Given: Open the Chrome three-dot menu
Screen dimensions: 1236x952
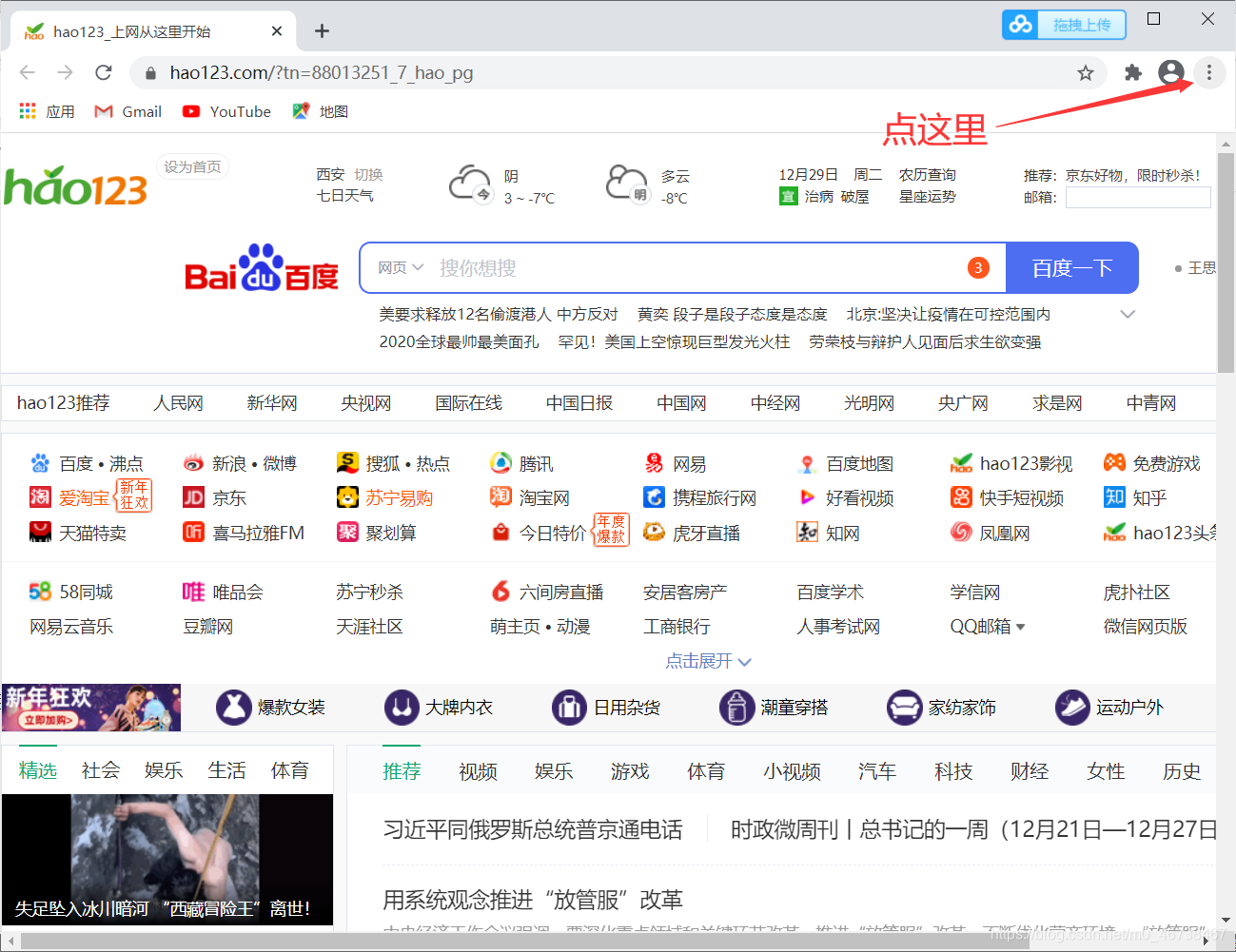Looking at the screenshot, I should click(1208, 72).
